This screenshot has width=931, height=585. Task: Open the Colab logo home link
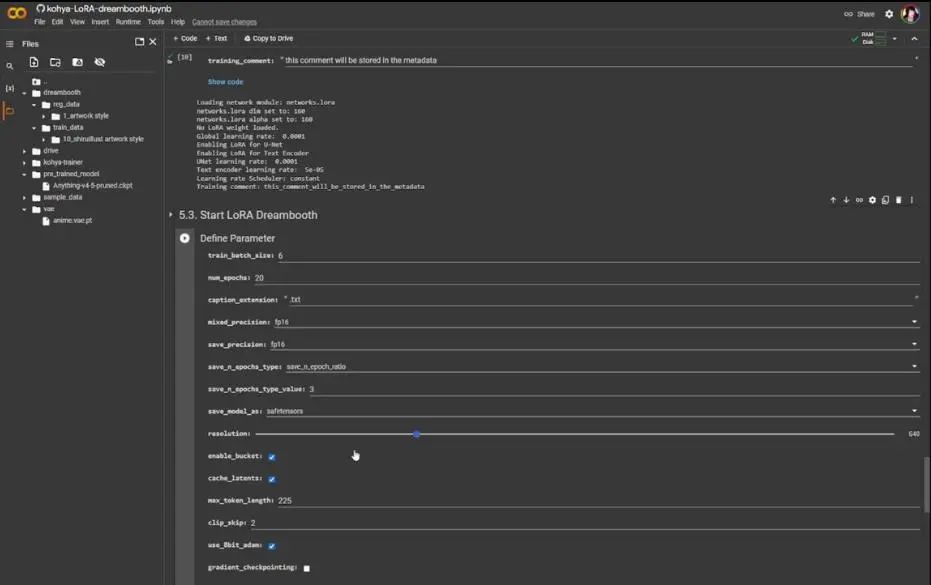point(17,13)
